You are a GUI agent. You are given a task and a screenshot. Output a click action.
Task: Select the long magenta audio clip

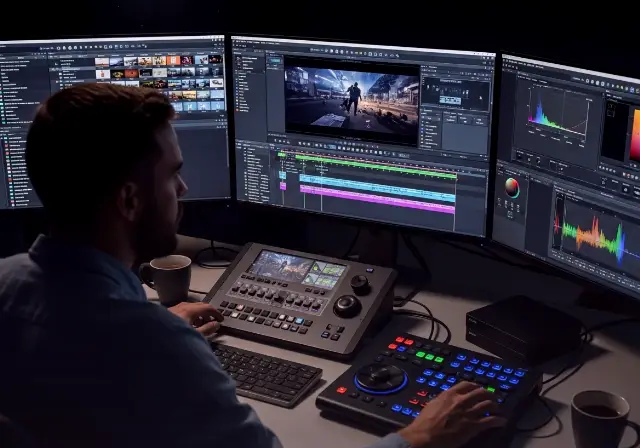[x=377, y=199]
